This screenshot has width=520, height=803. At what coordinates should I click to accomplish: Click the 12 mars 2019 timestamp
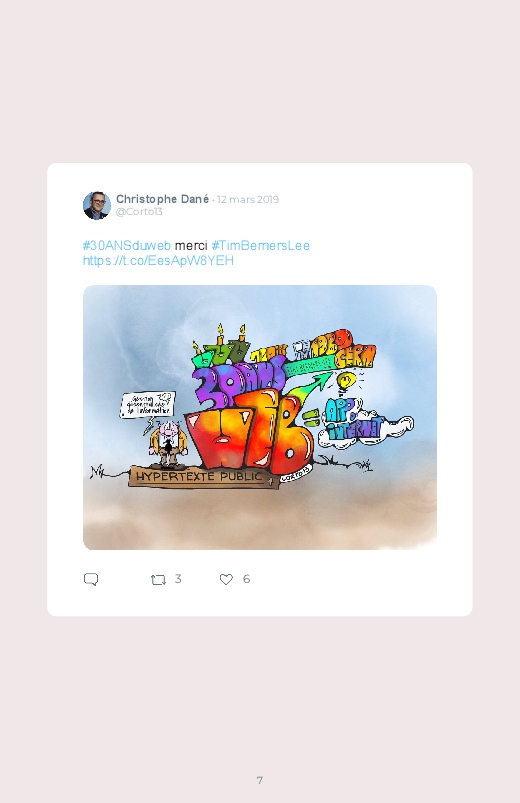point(248,199)
